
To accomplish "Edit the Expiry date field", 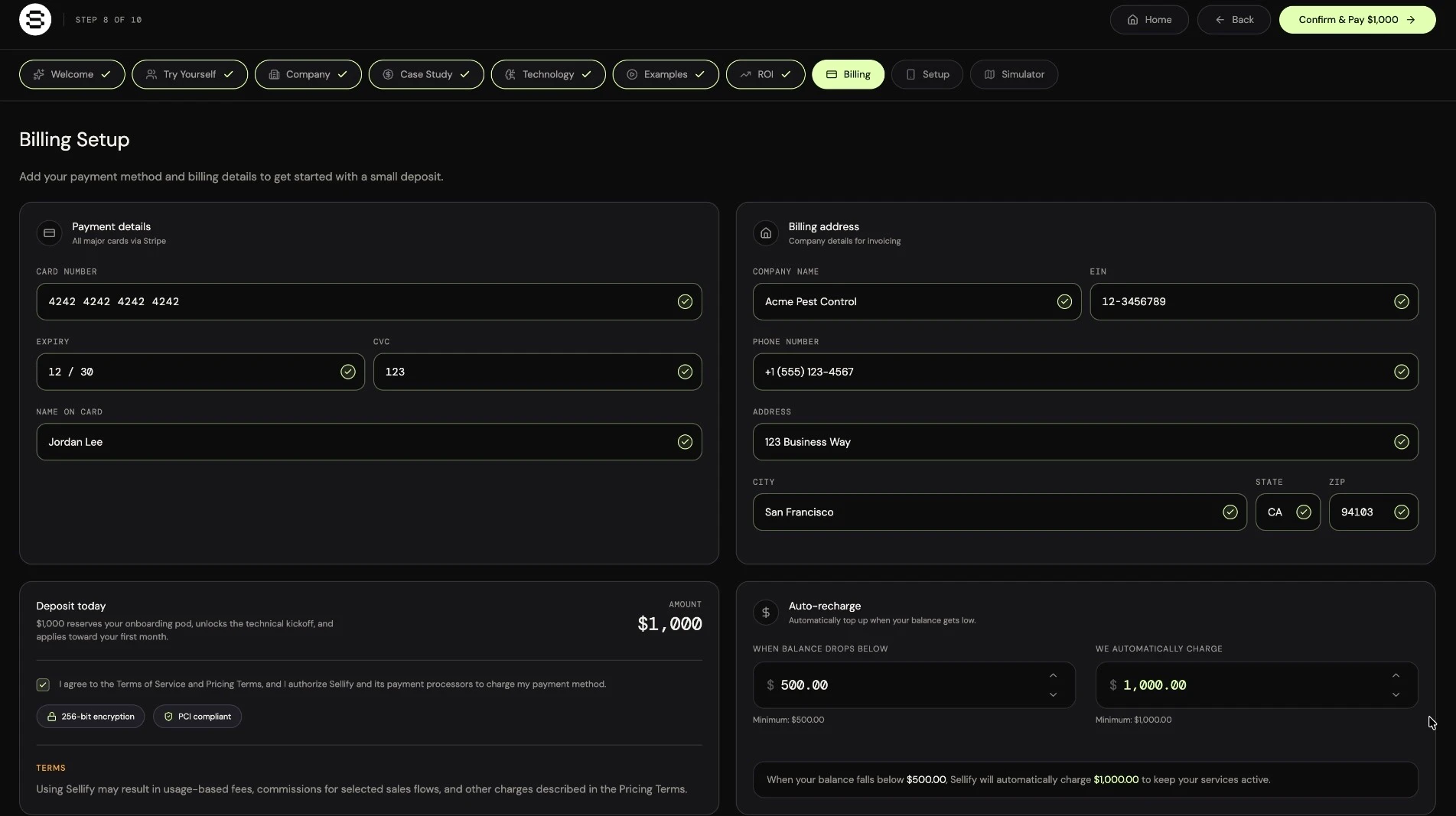I will click(200, 372).
